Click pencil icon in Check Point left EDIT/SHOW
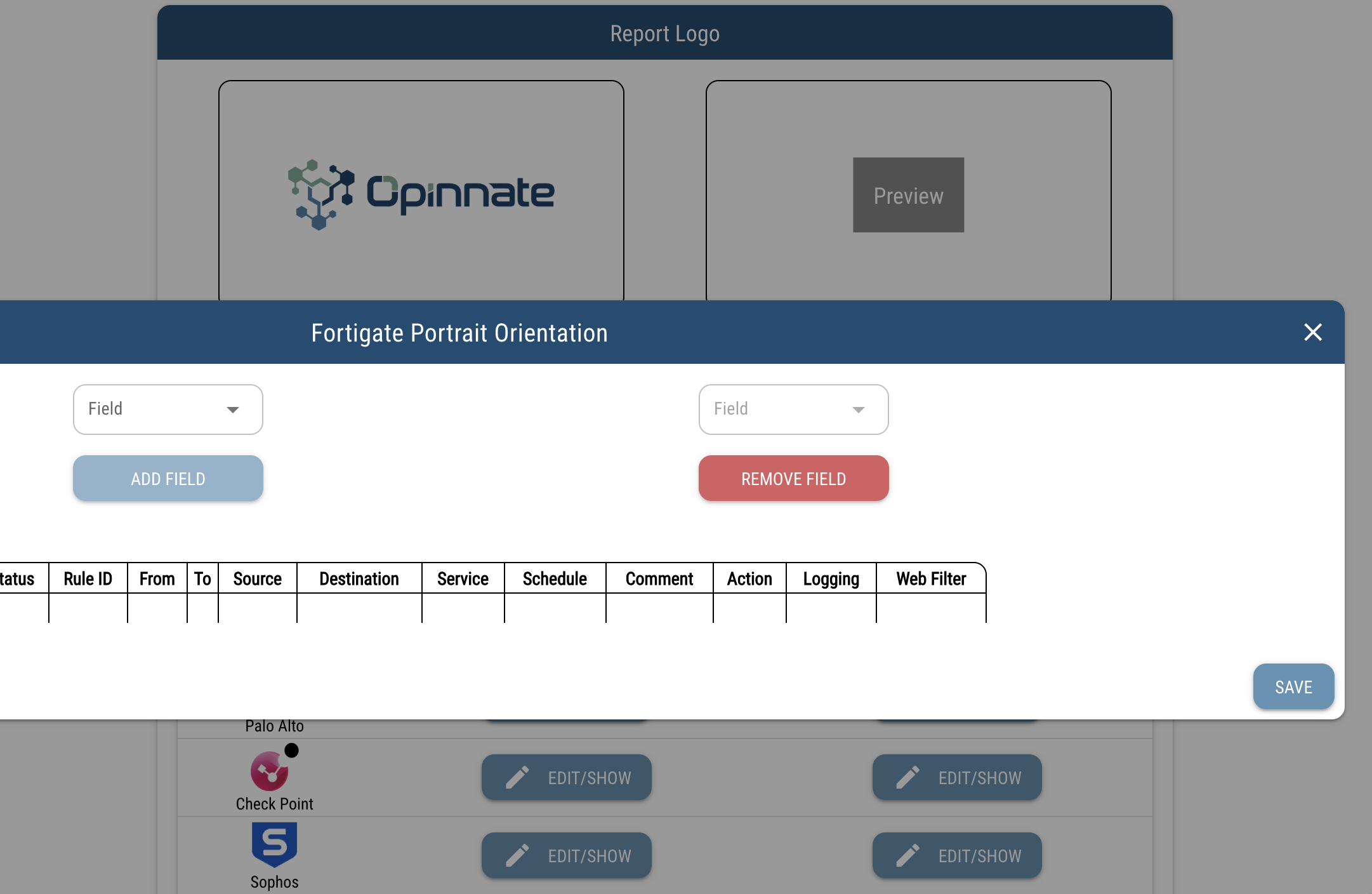 517,777
